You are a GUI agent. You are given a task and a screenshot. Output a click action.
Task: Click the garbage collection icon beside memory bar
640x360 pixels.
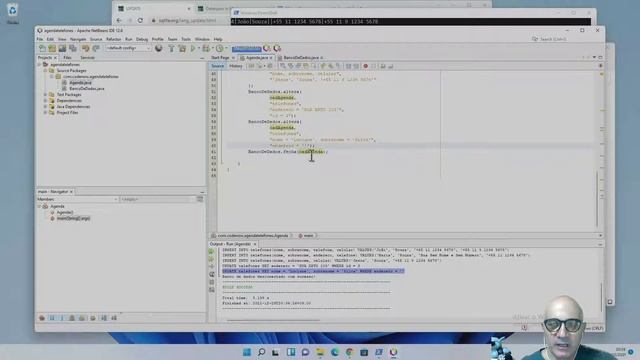click(267, 49)
